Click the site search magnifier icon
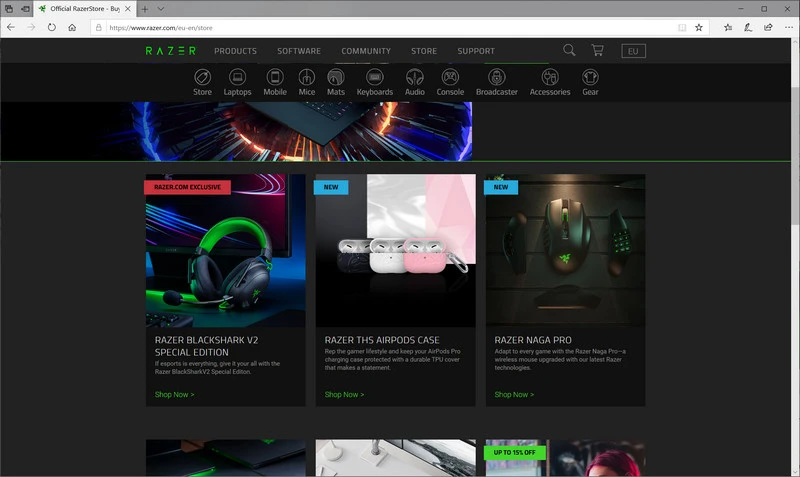The height and width of the screenshot is (477, 800). click(569, 50)
